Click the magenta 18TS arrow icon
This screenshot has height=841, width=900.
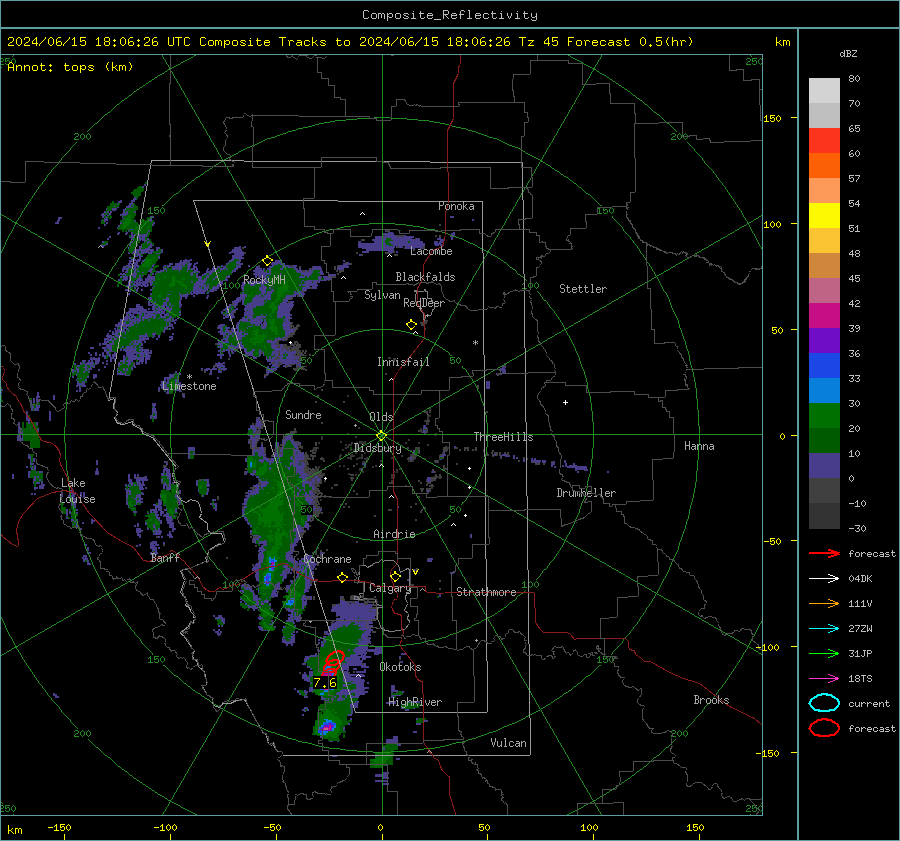[824, 679]
